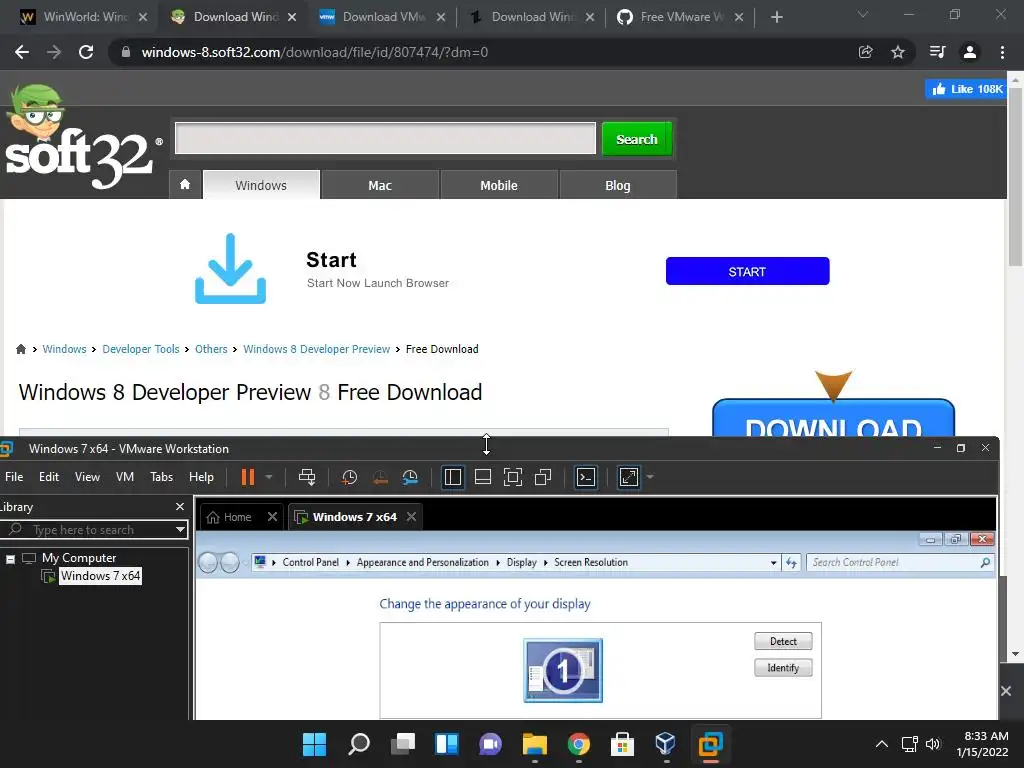The image size is (1024, 768).
Task: Open the Chrome media control icon
Action: tap(937, 52)
